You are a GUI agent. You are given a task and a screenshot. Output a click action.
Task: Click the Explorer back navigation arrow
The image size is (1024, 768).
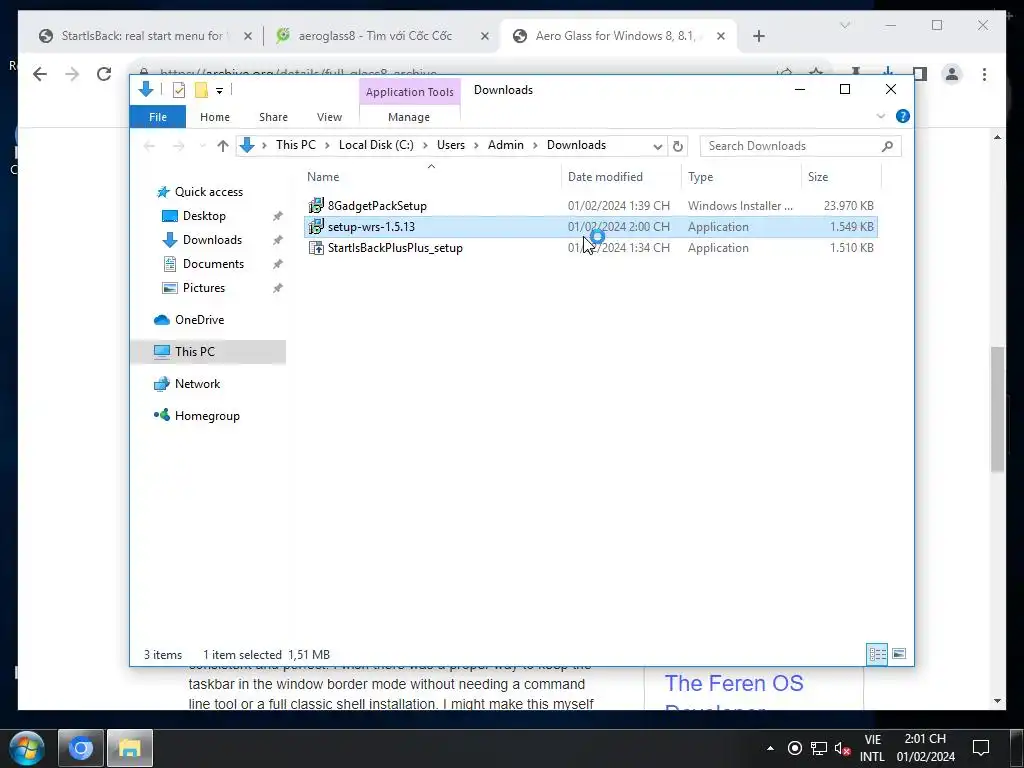(x=150, y=146)
